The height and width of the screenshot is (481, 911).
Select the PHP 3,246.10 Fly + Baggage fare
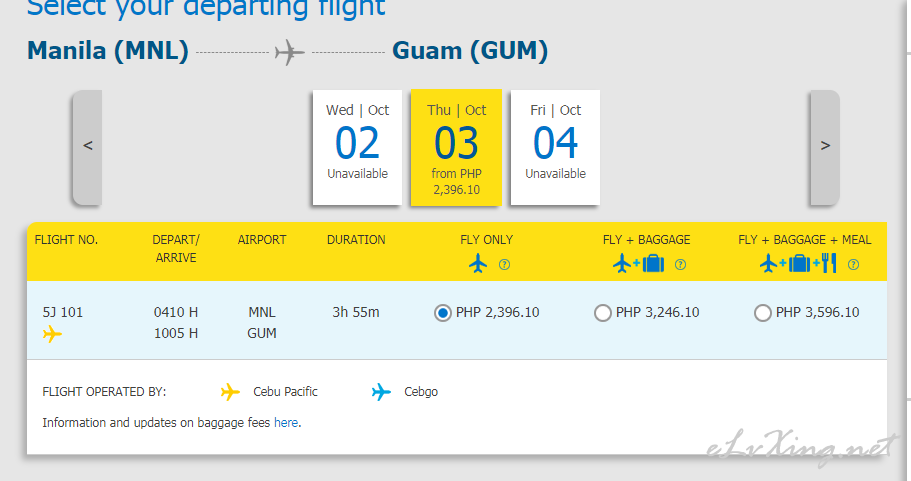click(x=603, y=313)
